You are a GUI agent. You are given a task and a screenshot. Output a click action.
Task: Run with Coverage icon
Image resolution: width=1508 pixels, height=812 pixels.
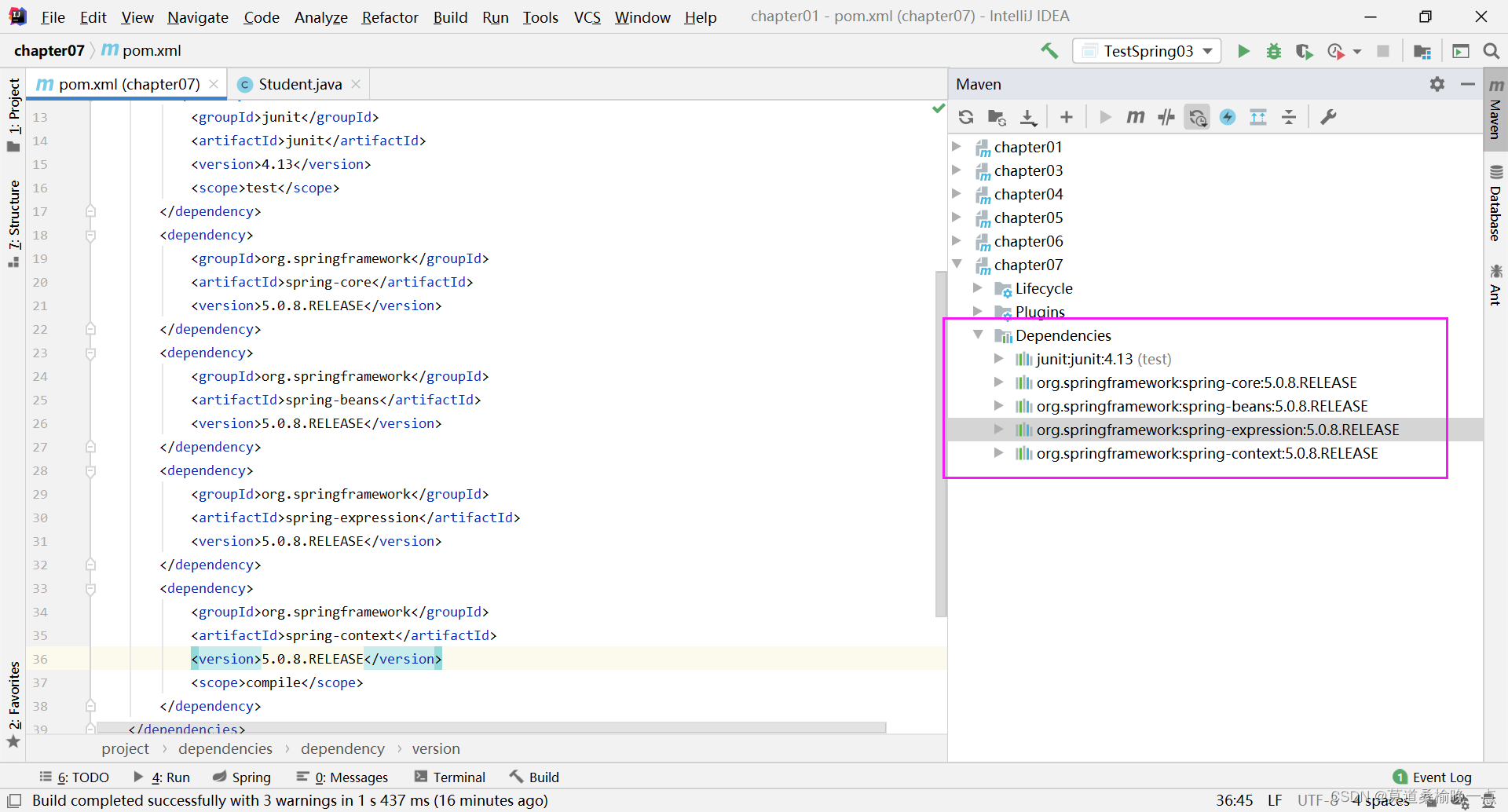[x=1304, y=51]
